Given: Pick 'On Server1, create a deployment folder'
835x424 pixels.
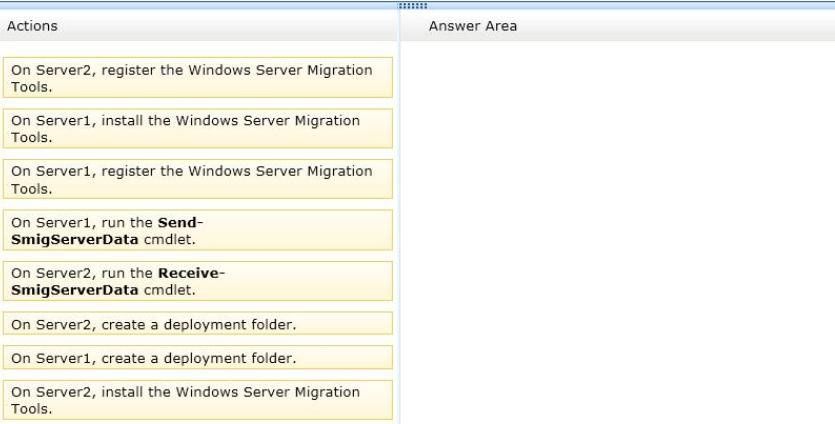Looking at the screenshot, I should pyautogui.click(x=198, y=357).
